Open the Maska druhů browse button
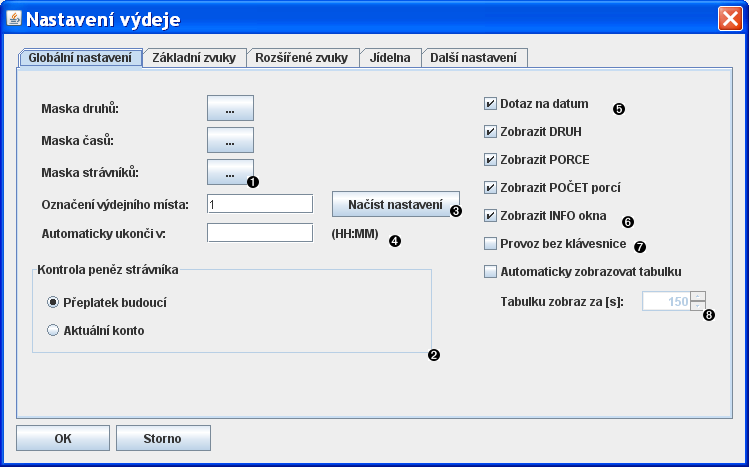 point(230,108)
